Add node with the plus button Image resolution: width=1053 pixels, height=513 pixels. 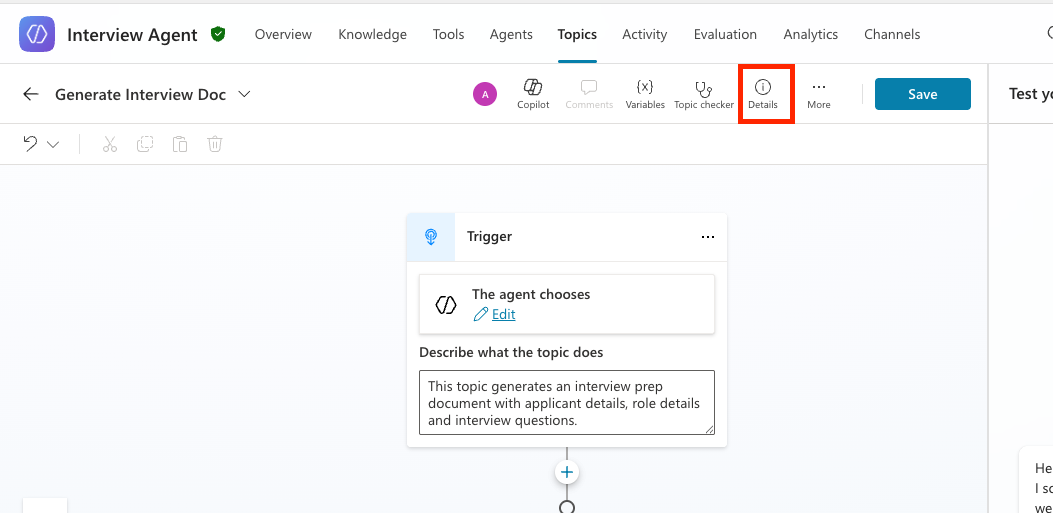click(x=567, y=472)
